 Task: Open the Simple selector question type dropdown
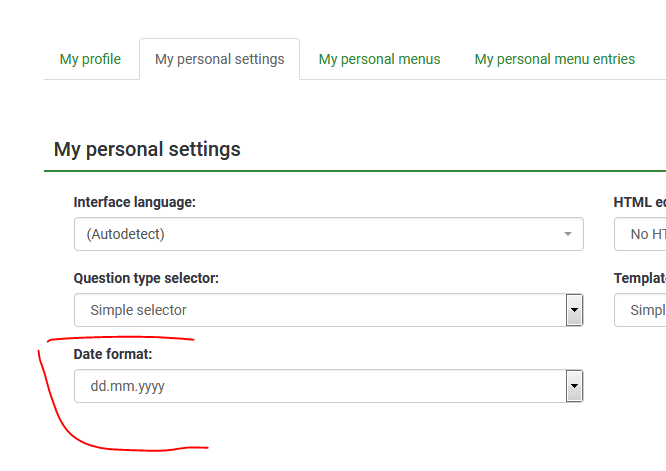pyautogui.click(x=320, y=310)
